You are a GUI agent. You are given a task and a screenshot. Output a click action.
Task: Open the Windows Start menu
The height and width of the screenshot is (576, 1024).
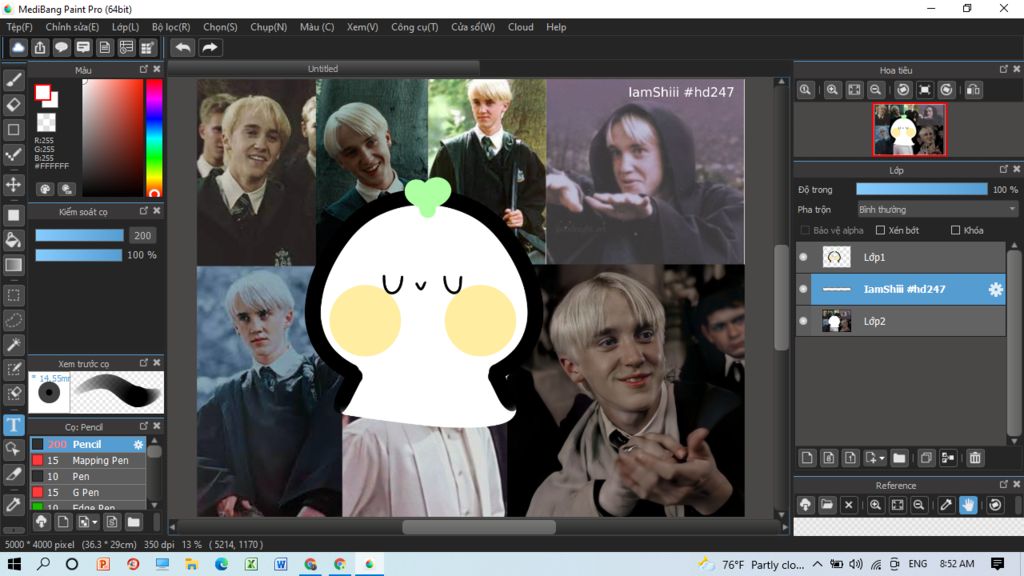(x=14, y=564)
